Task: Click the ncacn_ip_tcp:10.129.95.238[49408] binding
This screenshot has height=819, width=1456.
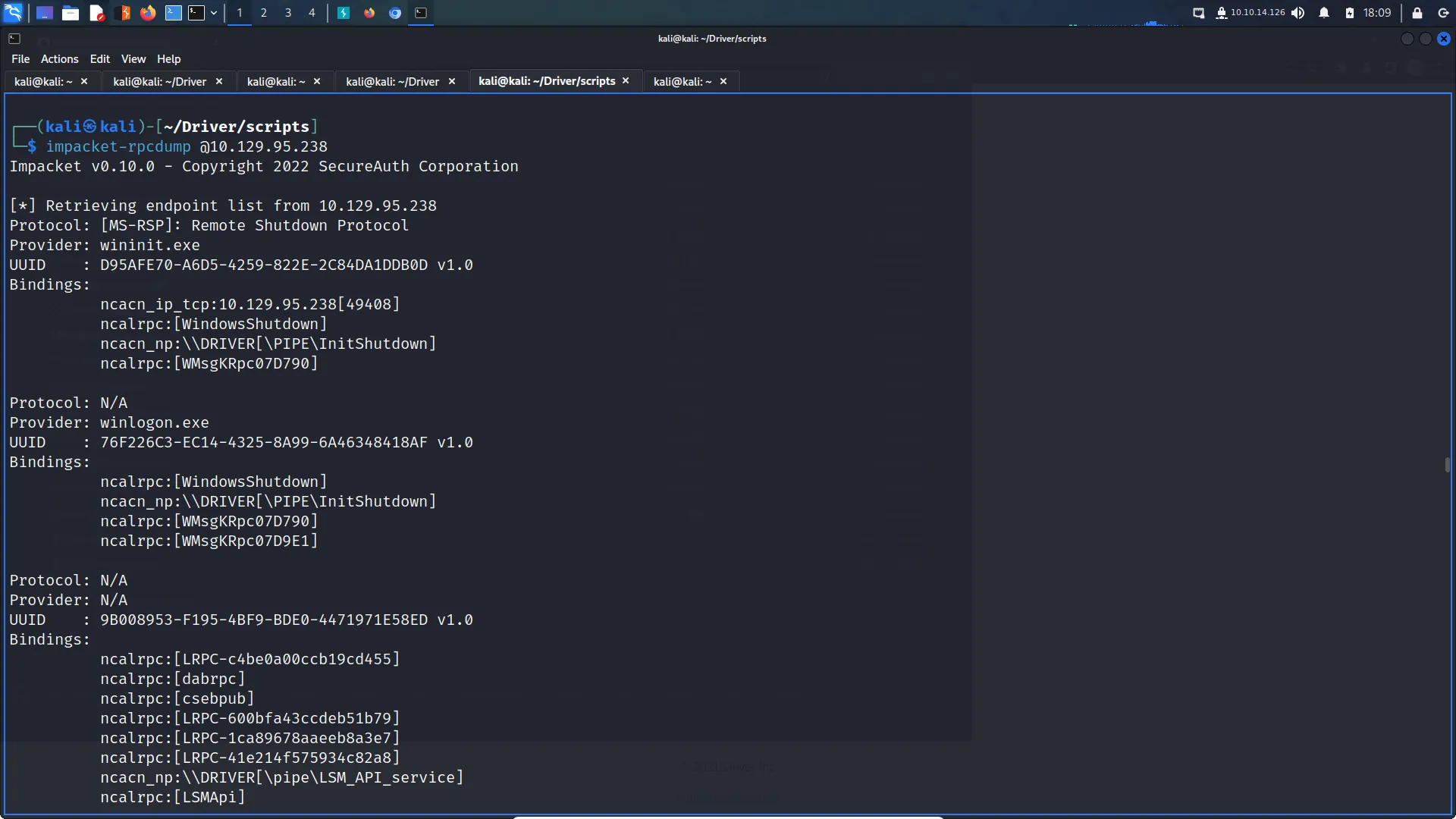Action: click(250, 304)
